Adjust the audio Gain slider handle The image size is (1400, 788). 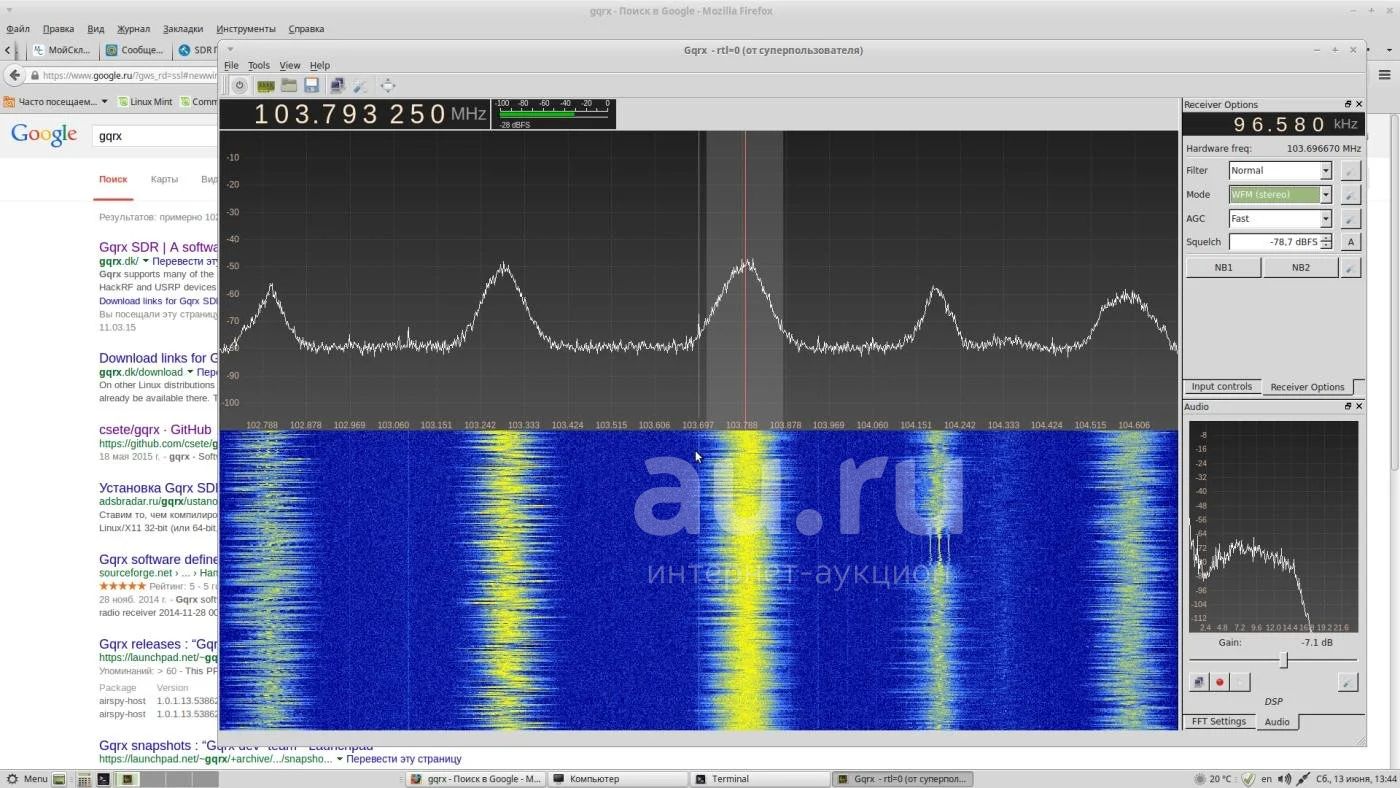coord(1284,660)
